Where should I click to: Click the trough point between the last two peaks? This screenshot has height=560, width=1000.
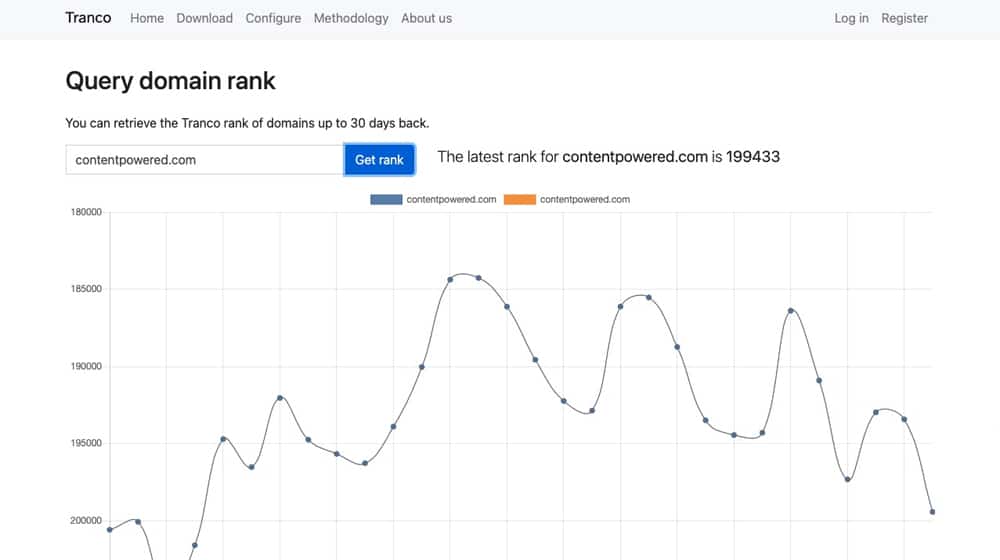pyautogui.click(x=847, y=480)
